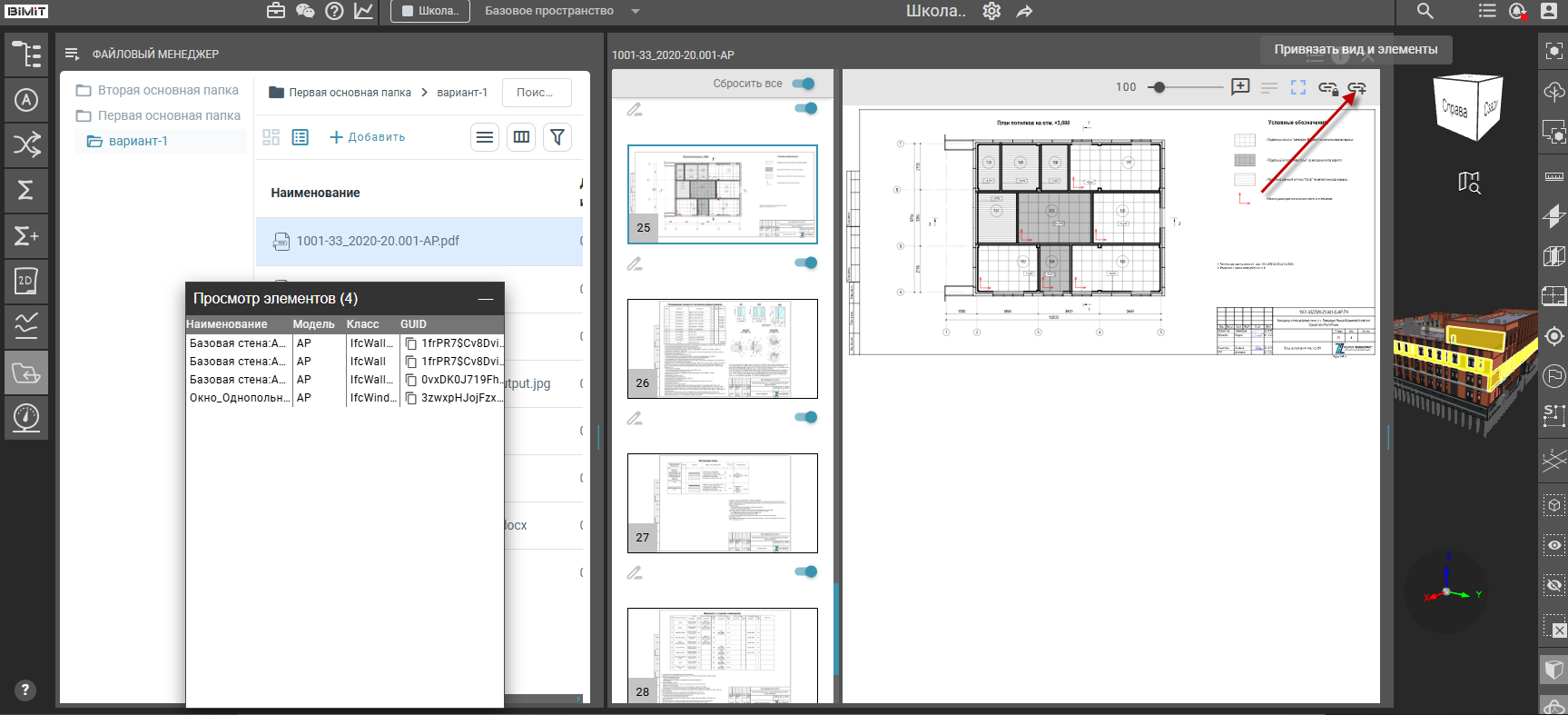This screenshot has width=1568, height=715.
Task: Toggle the Сбросить все switch
Action: (x=804, y=84)
